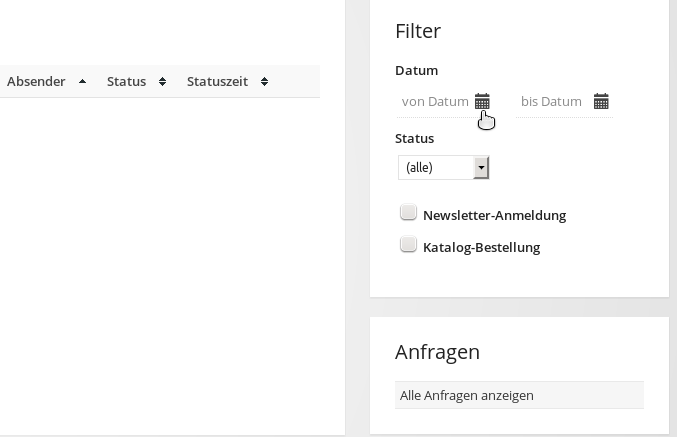Focus the bis Datum input field

(x=551, y=101)
